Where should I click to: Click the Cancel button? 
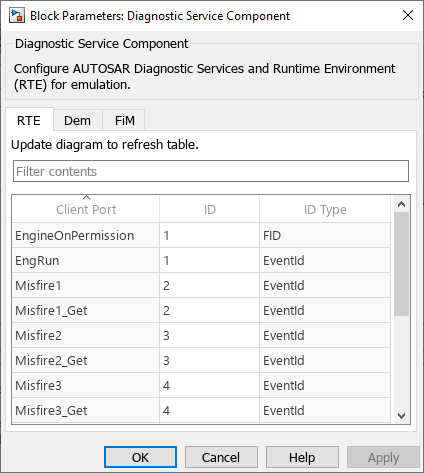[x=221, y=457]
